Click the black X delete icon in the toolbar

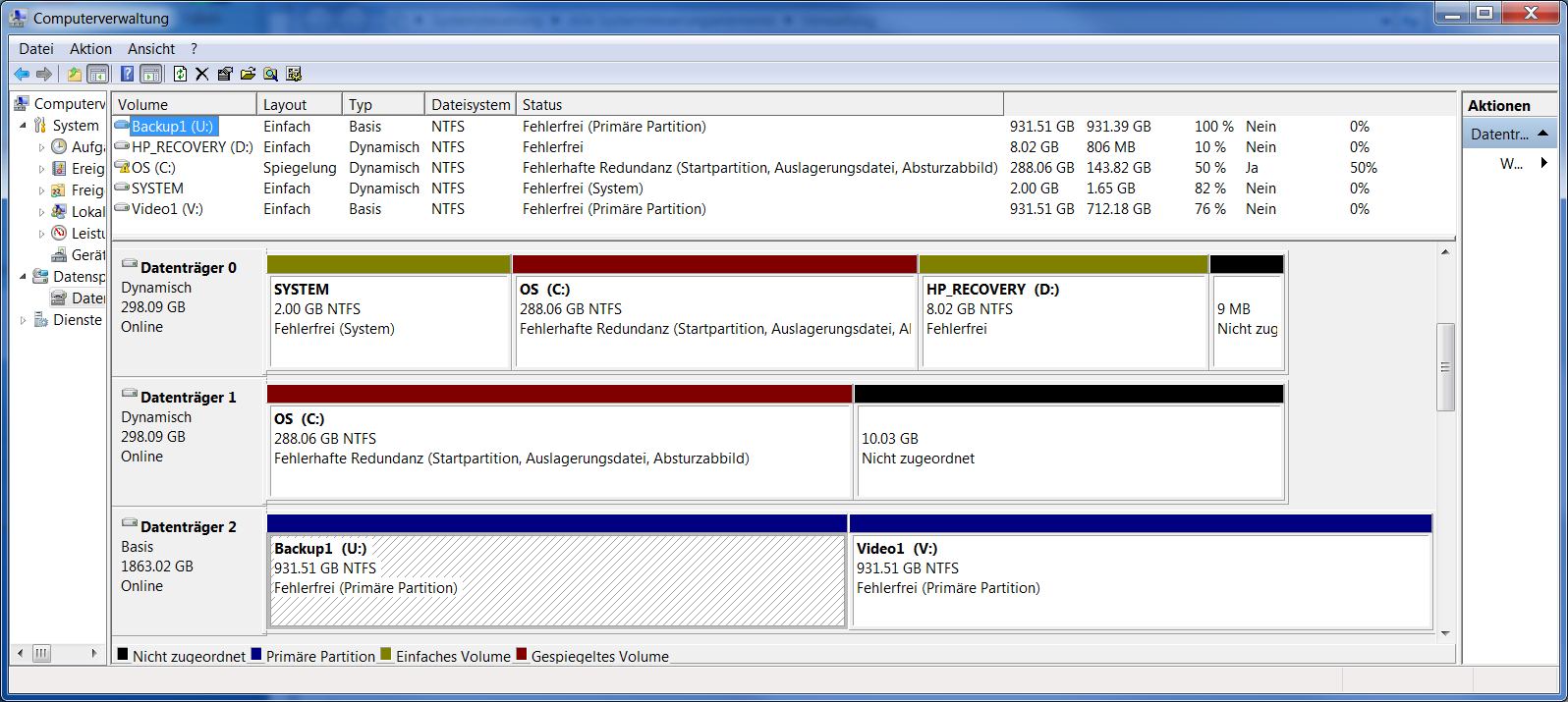[202, 74]
